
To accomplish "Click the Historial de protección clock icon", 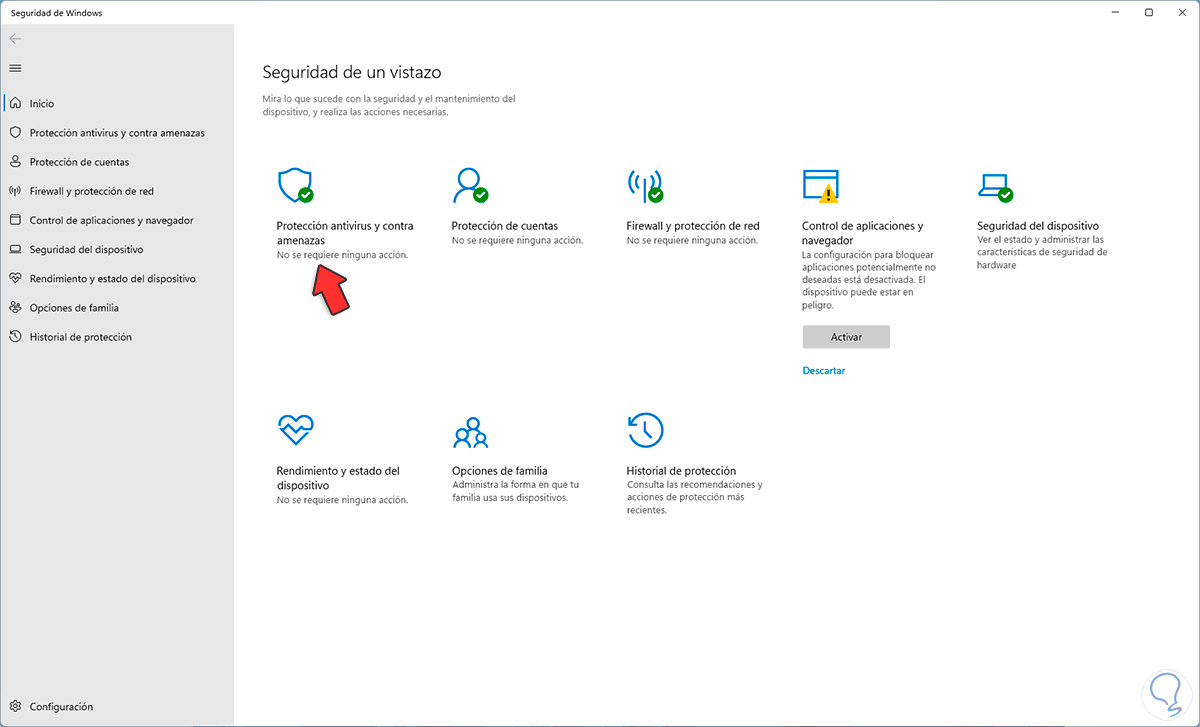I will pyautogui.click(x=646, y=430).
